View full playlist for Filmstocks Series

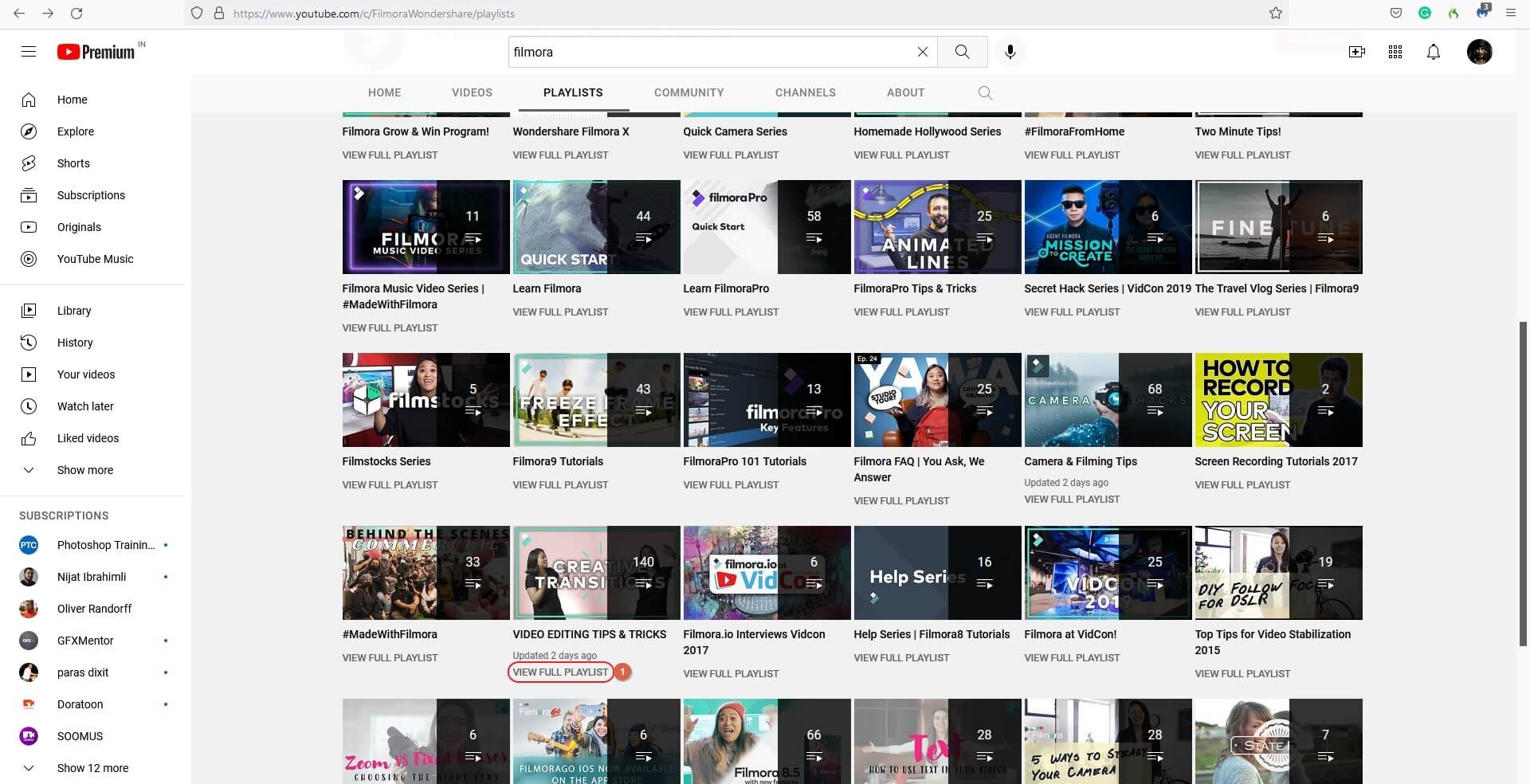390,485
